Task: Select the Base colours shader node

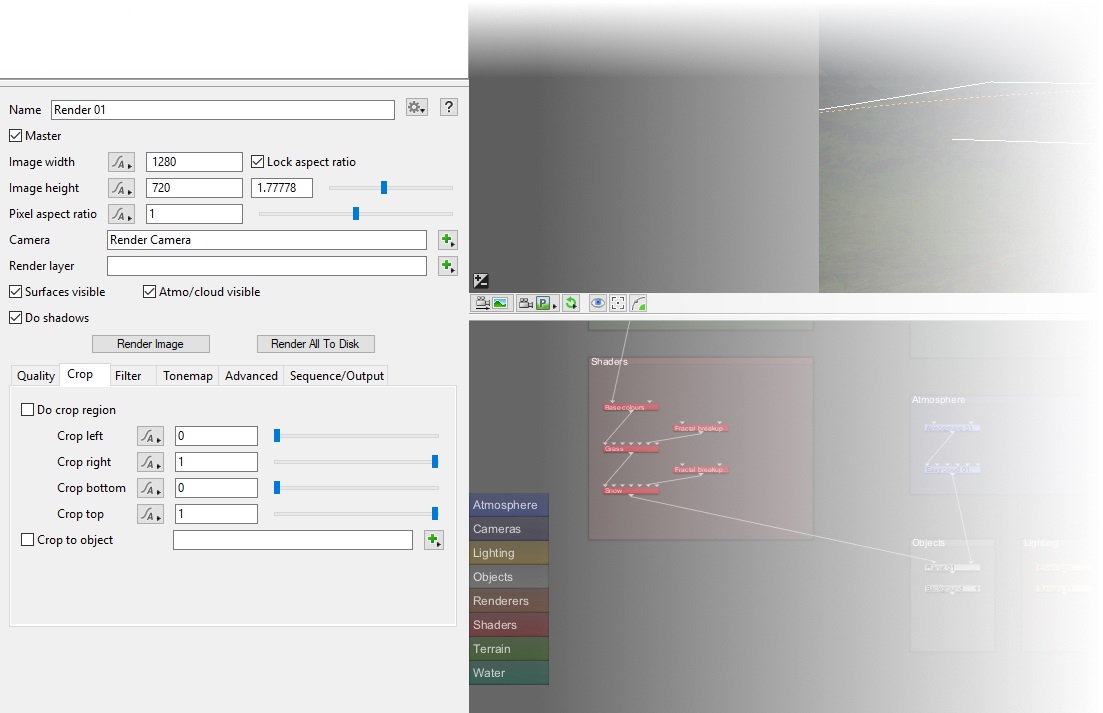Action: point(631,407)
